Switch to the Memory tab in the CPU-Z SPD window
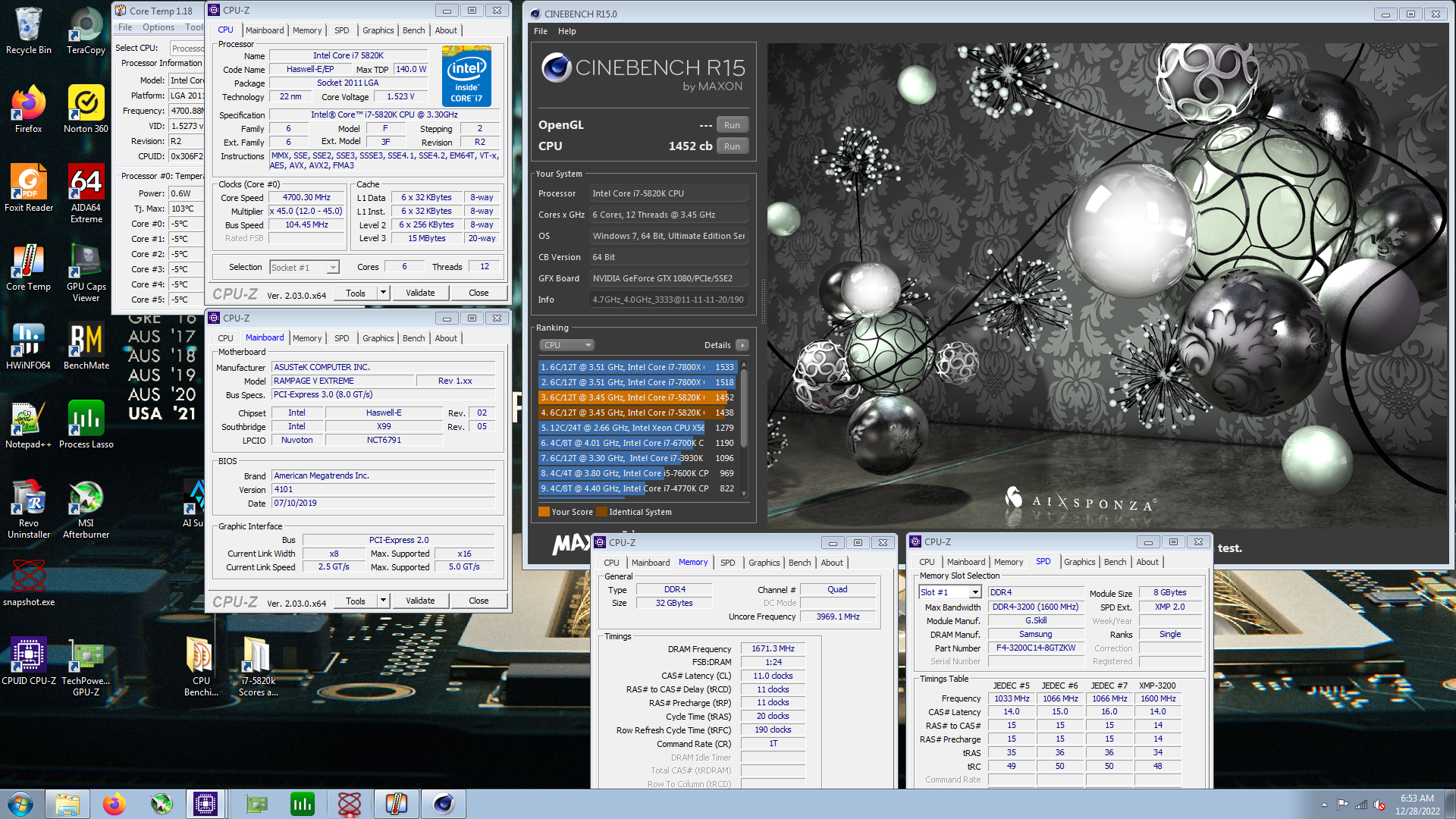 click(x=1008, y=562)
